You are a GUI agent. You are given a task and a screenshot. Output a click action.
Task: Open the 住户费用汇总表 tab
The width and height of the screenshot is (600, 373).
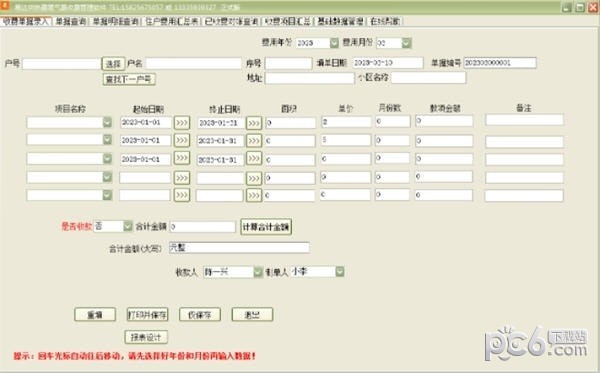[172, 21]
